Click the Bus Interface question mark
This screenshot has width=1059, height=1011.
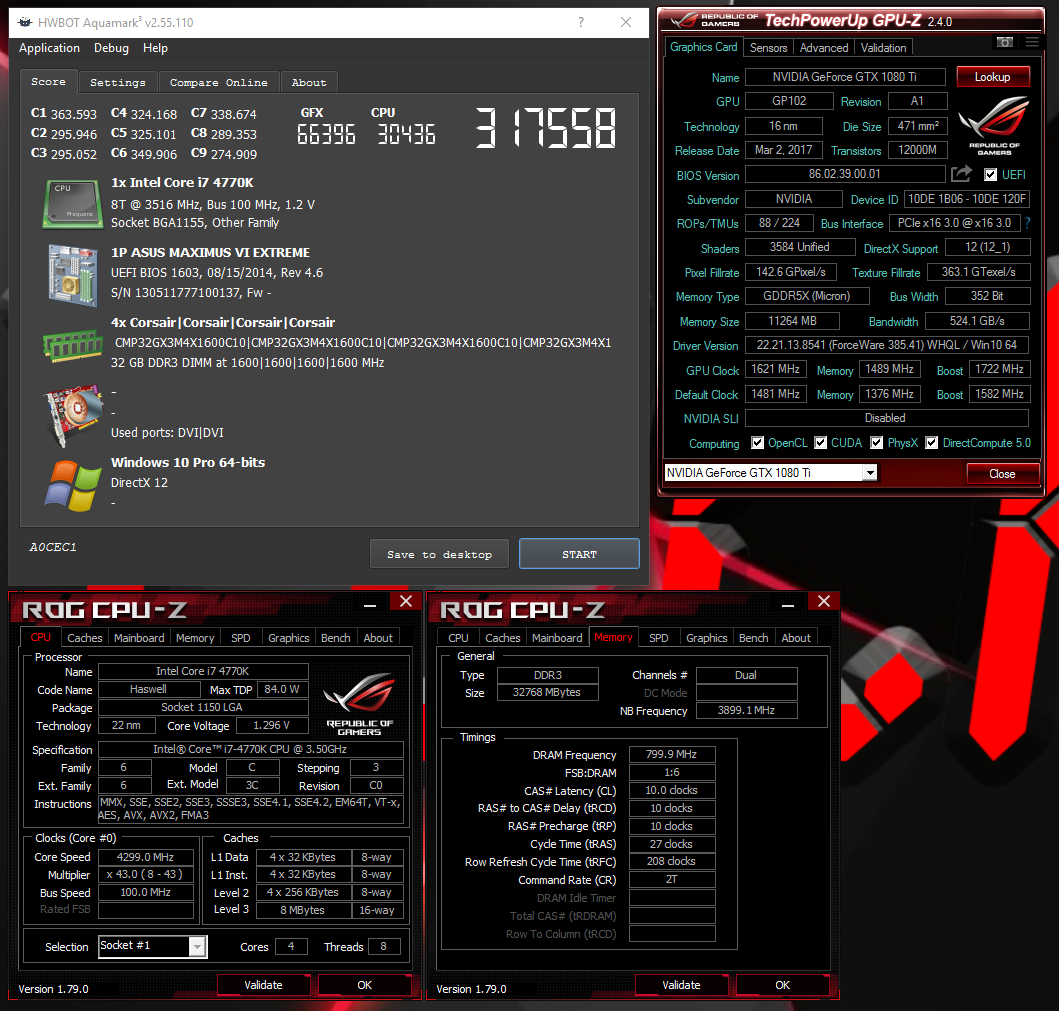1027,223
